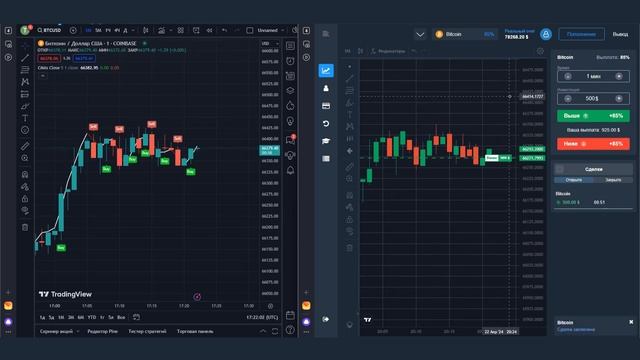640x360 pixels.
Task: Open the BTCUSD symbol search in TradingView
Action: pyautogui.click(x=49, y=30)
